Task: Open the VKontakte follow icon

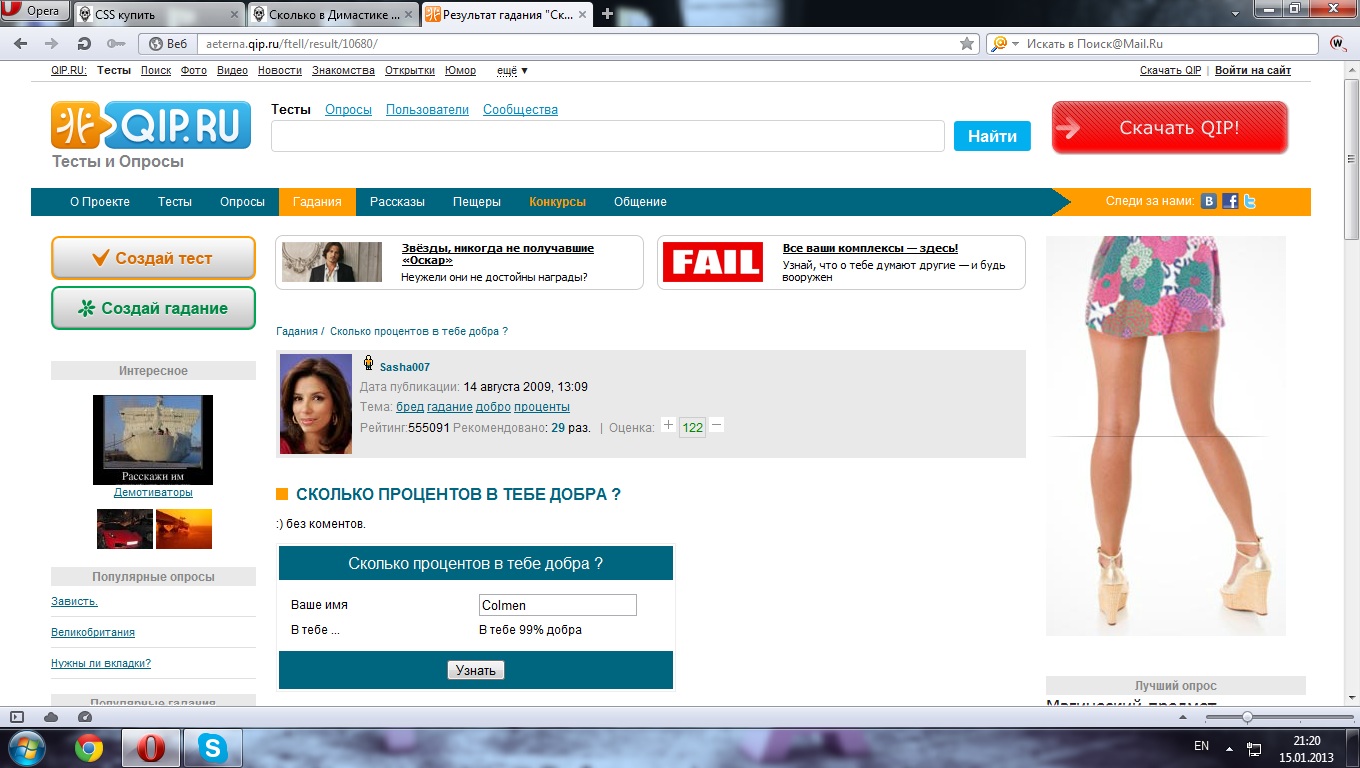Action: click(1208, 201)
